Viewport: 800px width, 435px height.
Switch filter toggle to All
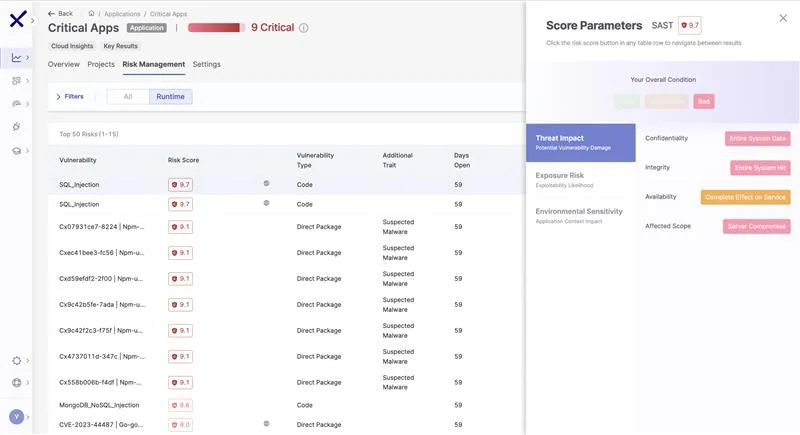(128, 96)
